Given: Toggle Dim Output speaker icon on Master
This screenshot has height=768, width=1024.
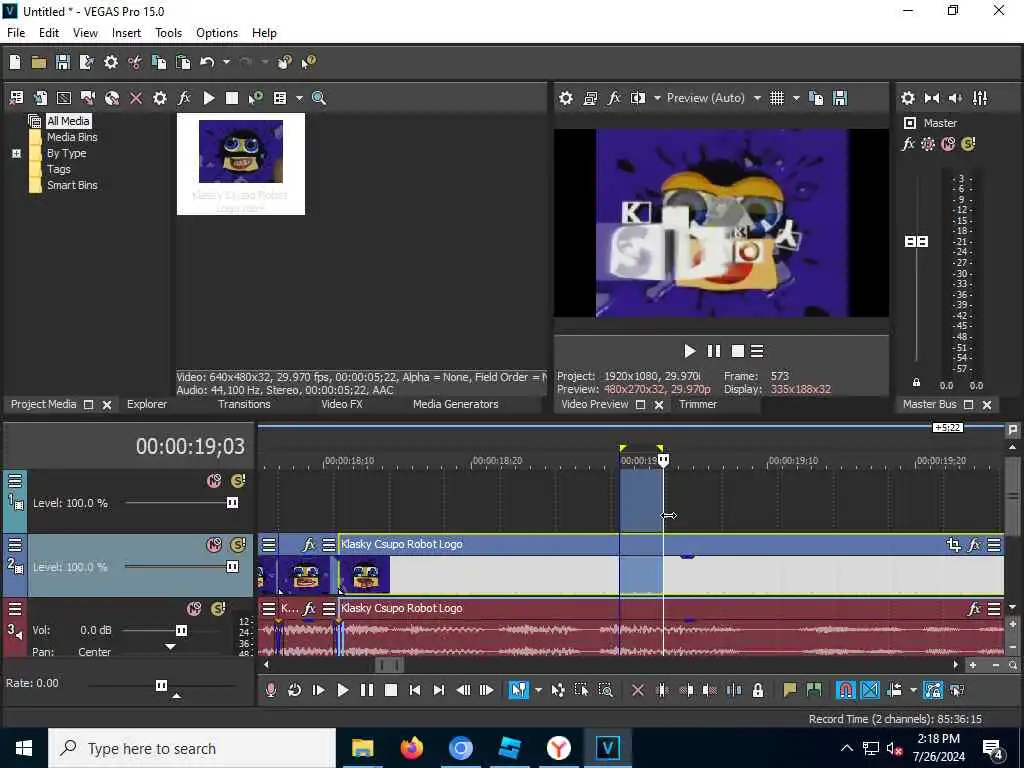Looking at the screenshot, I should [955, 98].
